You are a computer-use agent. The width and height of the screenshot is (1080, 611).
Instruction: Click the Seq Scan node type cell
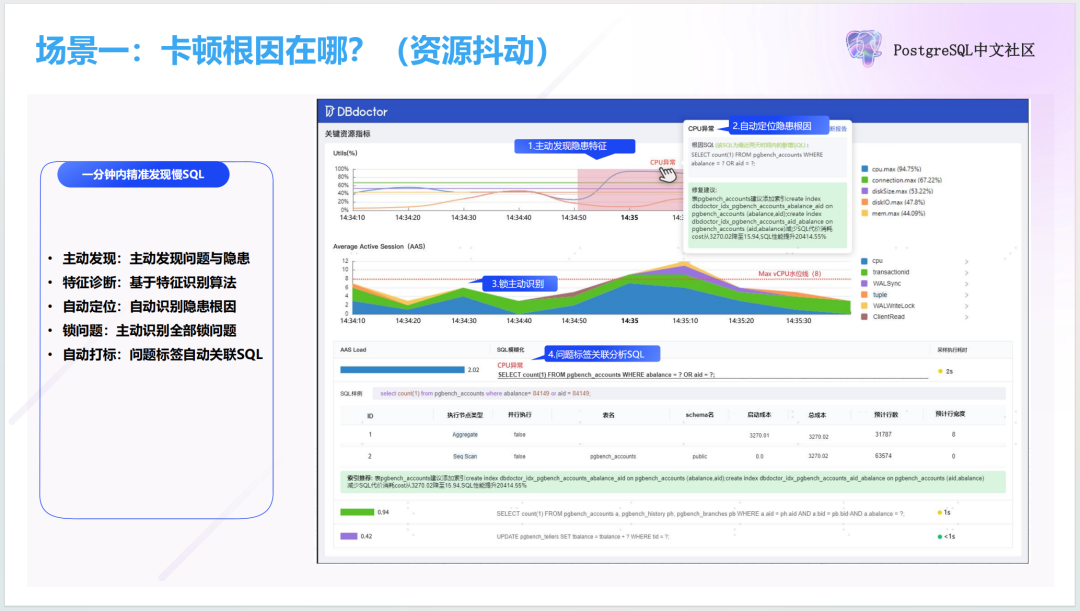465,456
